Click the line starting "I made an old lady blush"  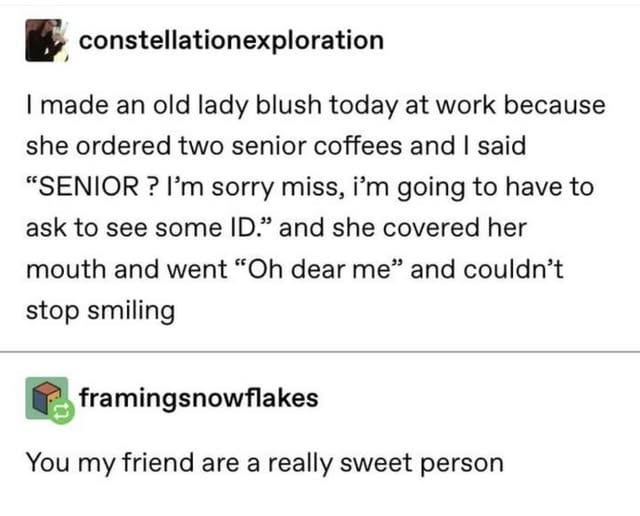click(x=316, y=105)
